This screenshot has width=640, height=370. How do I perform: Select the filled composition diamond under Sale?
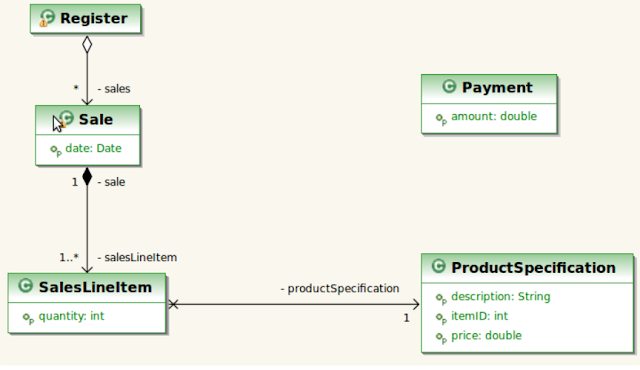(87, 176)
